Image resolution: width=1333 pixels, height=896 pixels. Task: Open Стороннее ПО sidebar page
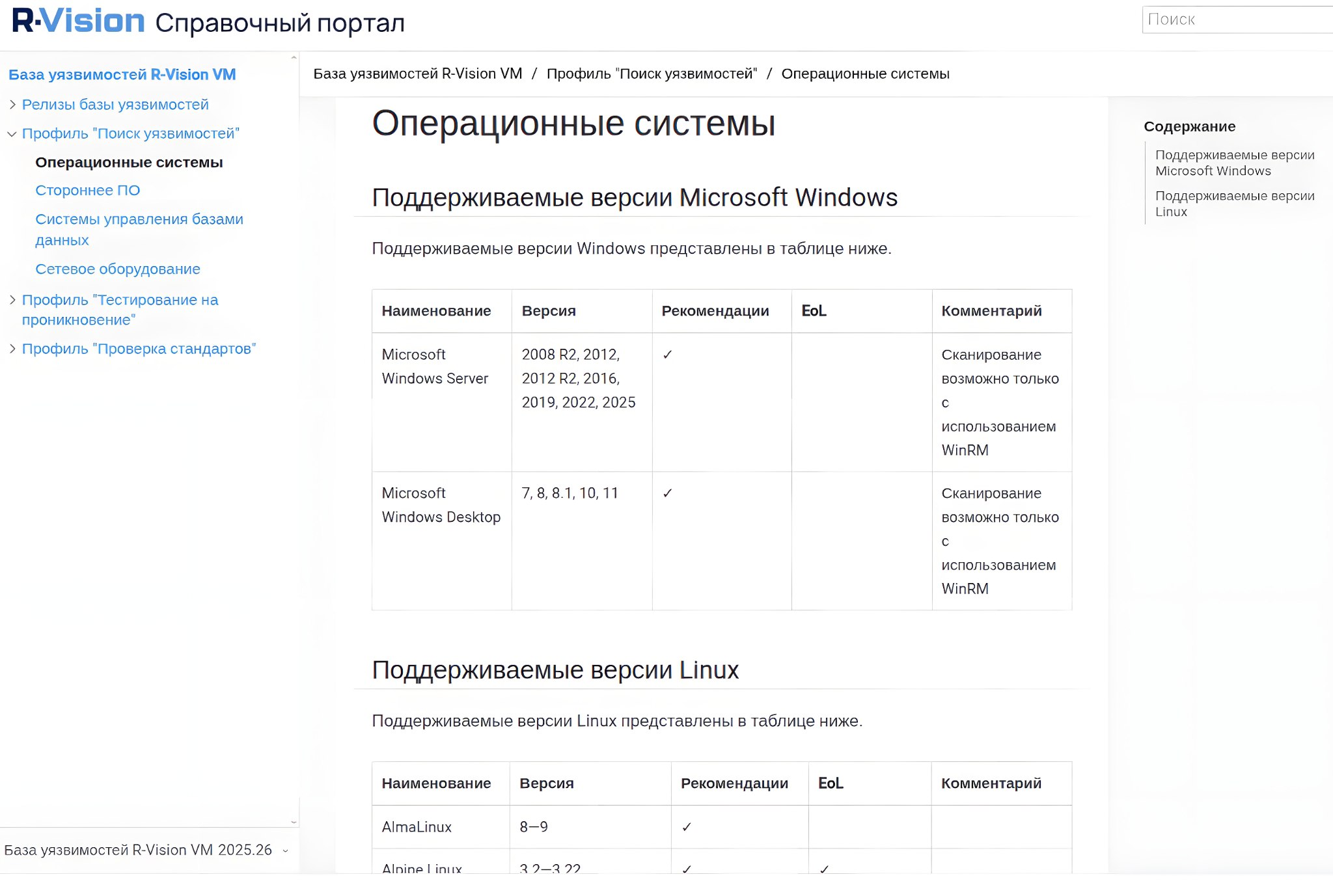[88, 190]
